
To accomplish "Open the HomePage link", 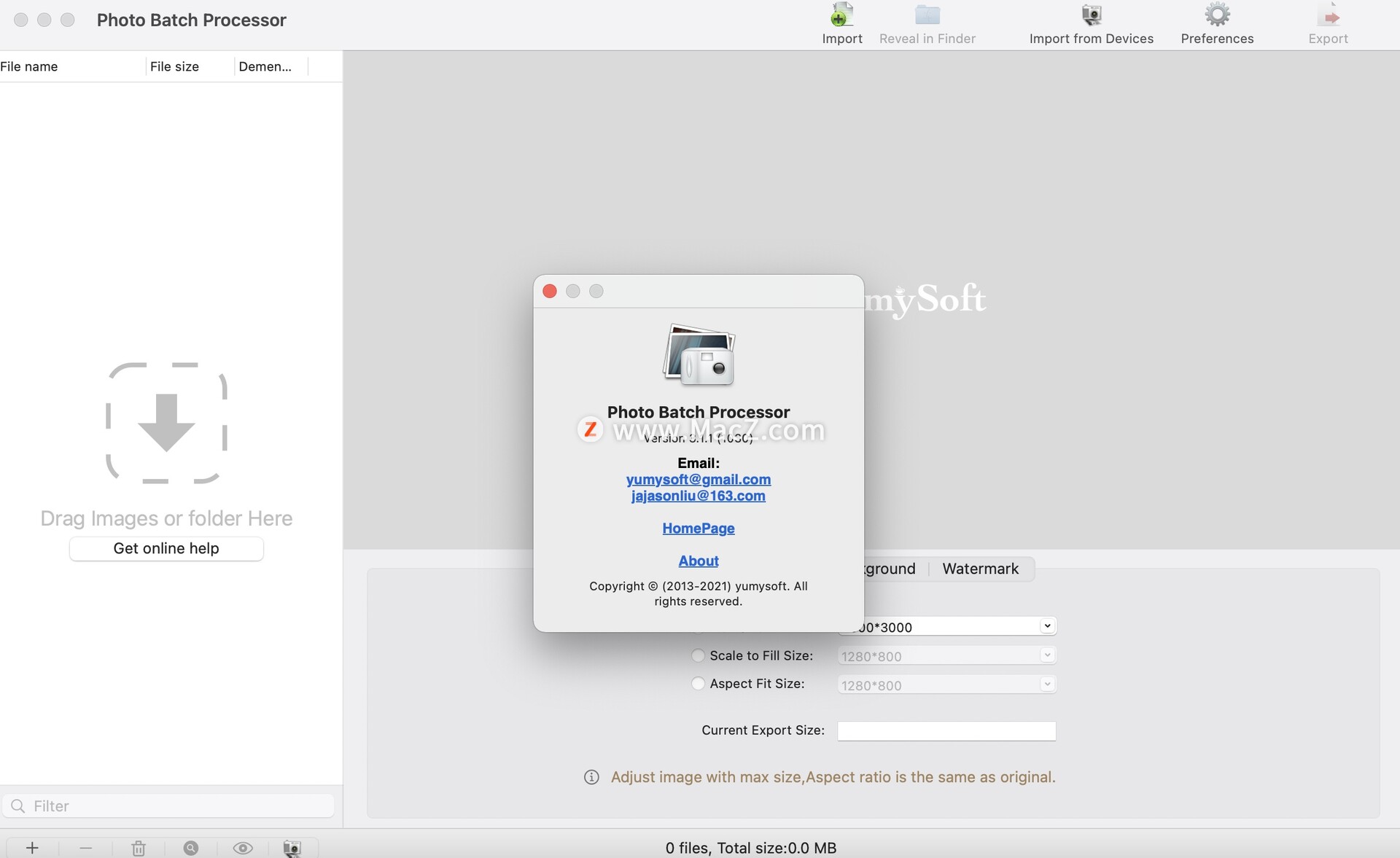I will [699, 528].
